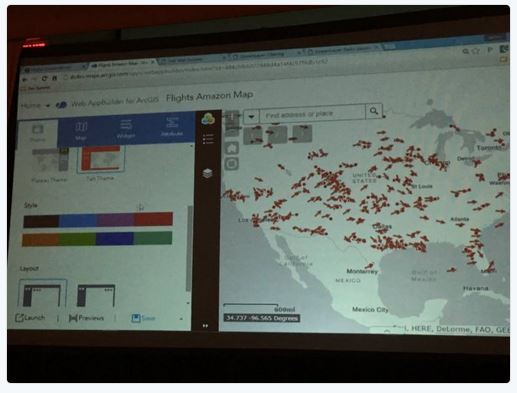The image size is (517, 393).
Task: Pick the dark green style swatch
Action: (153, 238)
